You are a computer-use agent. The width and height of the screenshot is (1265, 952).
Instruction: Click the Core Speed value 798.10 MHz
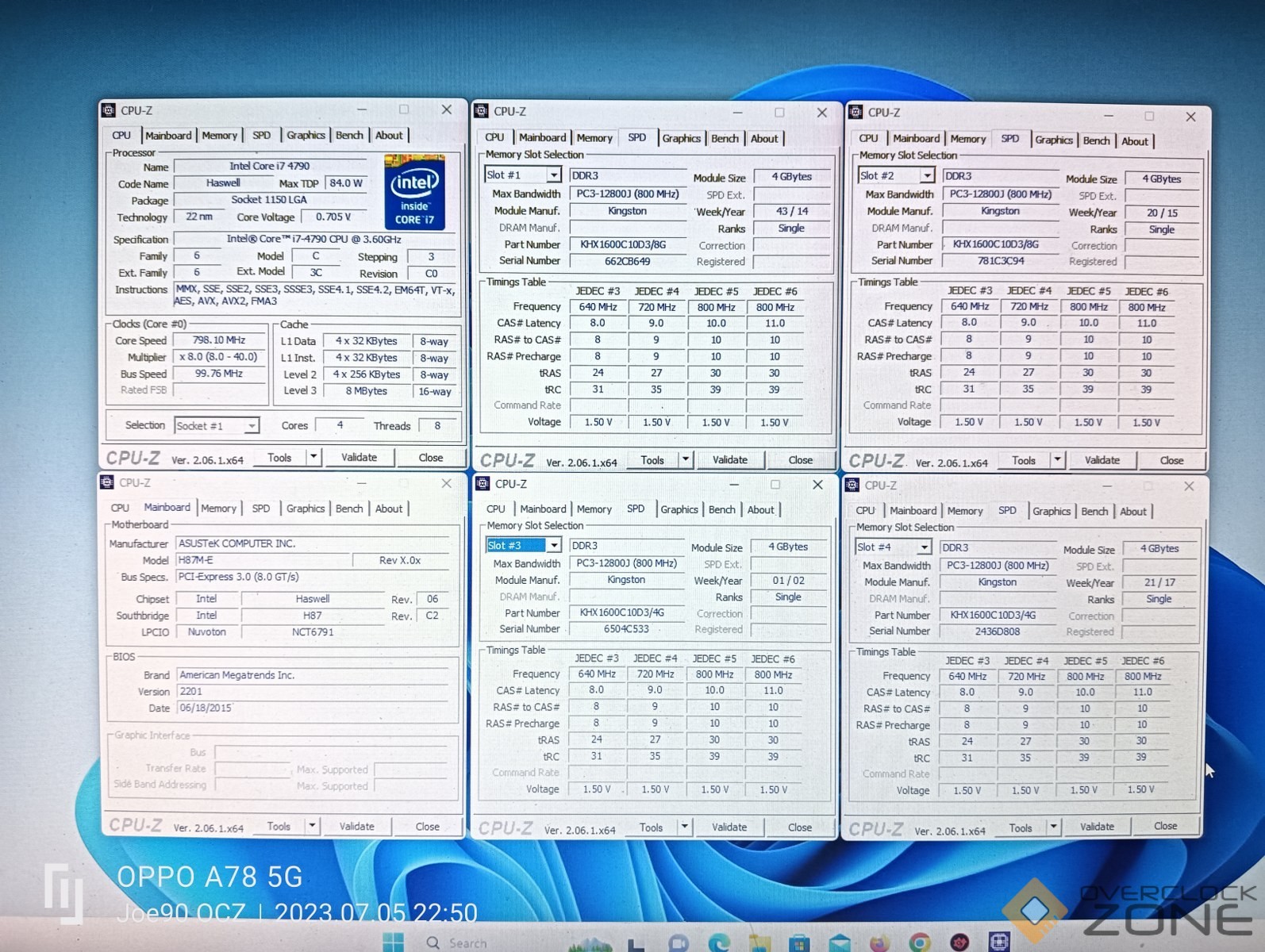click(x=219, y=340)
